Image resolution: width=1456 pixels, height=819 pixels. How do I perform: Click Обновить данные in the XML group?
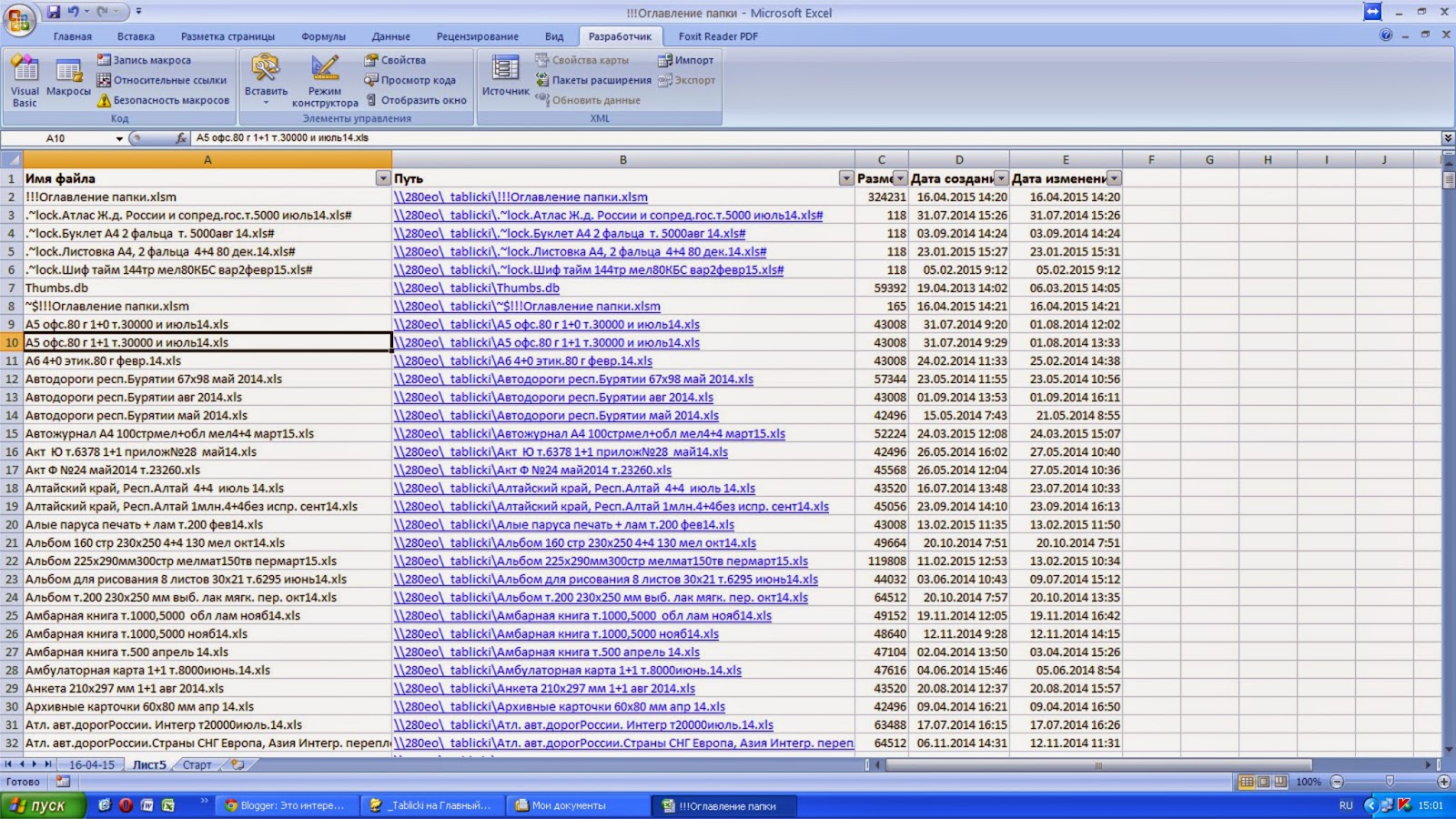(587, 100)
